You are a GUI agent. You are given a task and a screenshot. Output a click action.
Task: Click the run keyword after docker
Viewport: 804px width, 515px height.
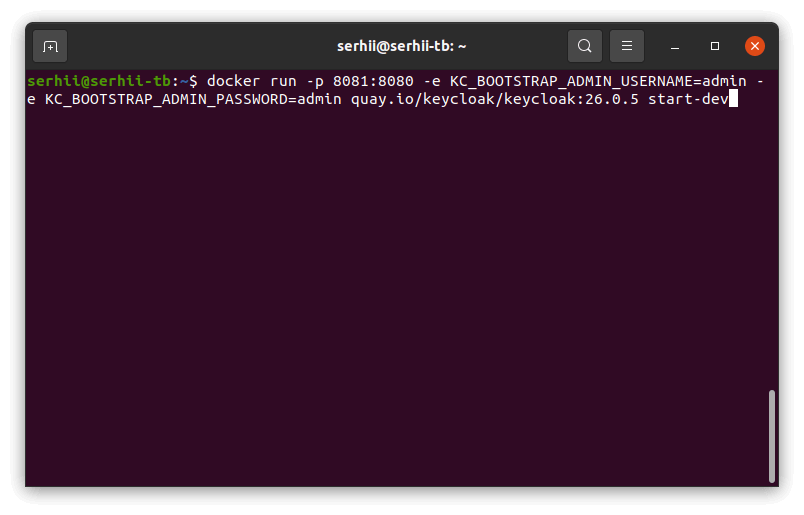coord(284,80)
